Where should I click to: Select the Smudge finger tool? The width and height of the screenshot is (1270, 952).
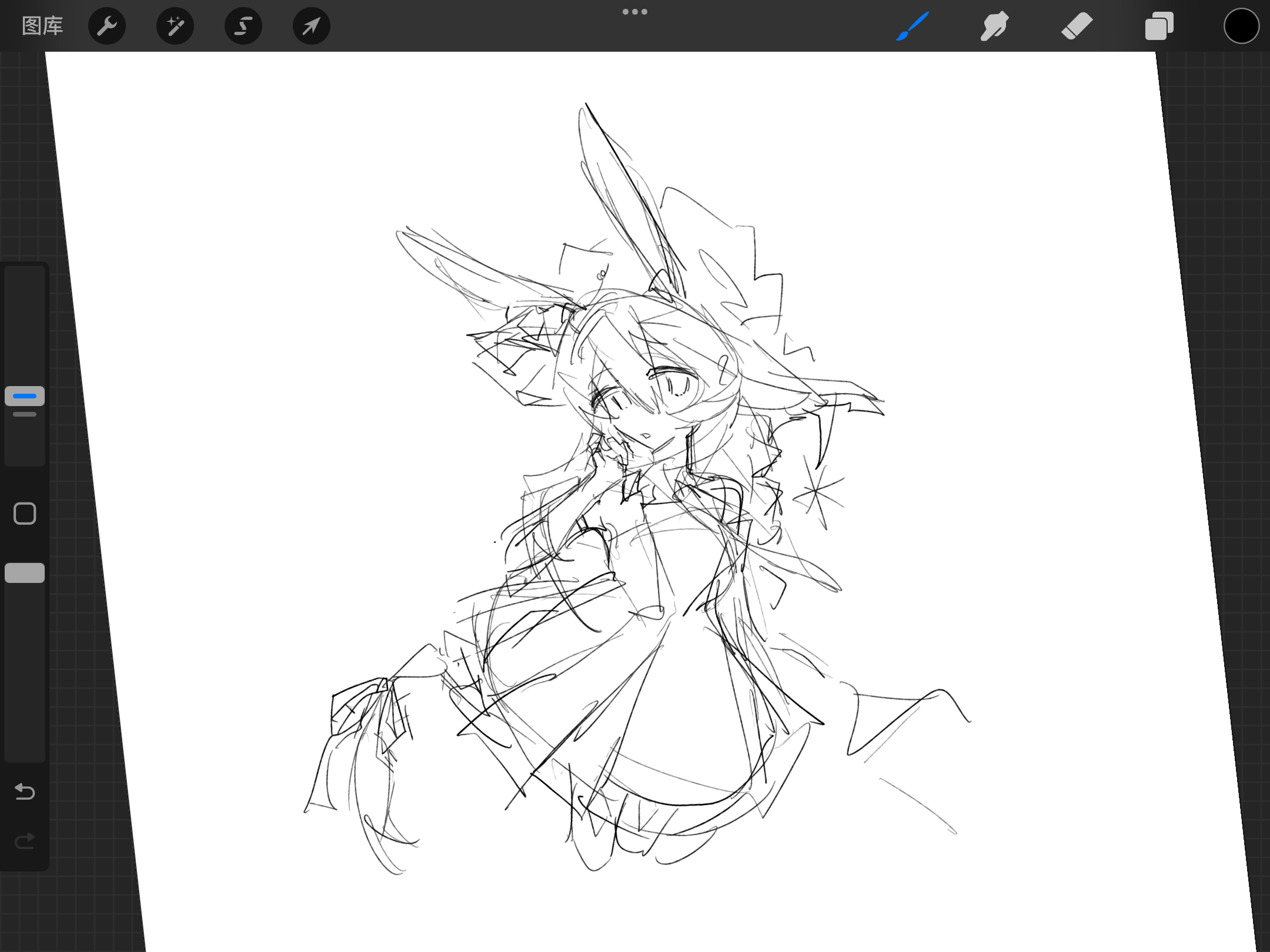(x=994, y=26)
